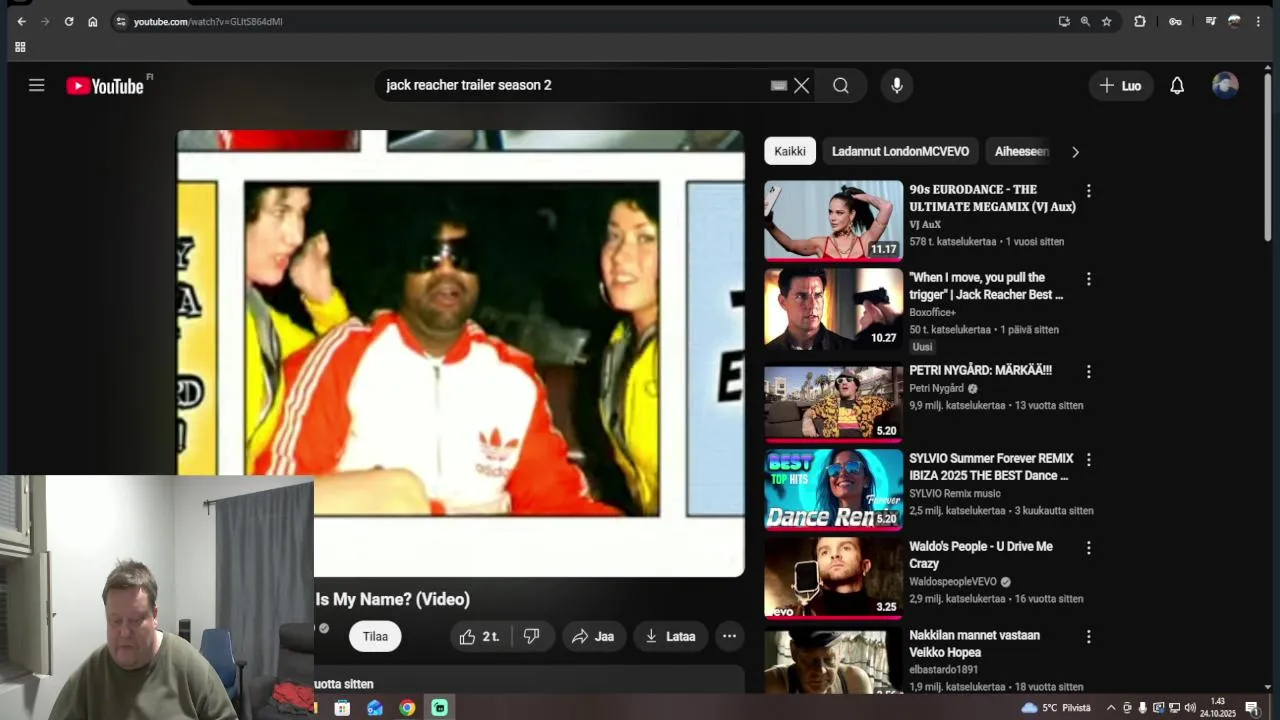
Task: Open the 5°C Pilvistä weather widget
Action: tap(1056, 708)
